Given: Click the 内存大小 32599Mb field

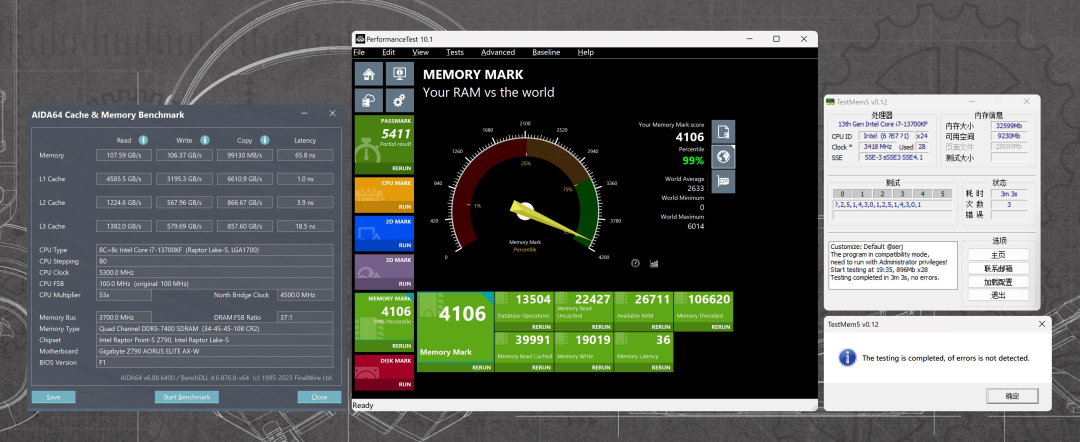Looking at the screenshot, I should pyautogui.click(x=1010, y=126).
